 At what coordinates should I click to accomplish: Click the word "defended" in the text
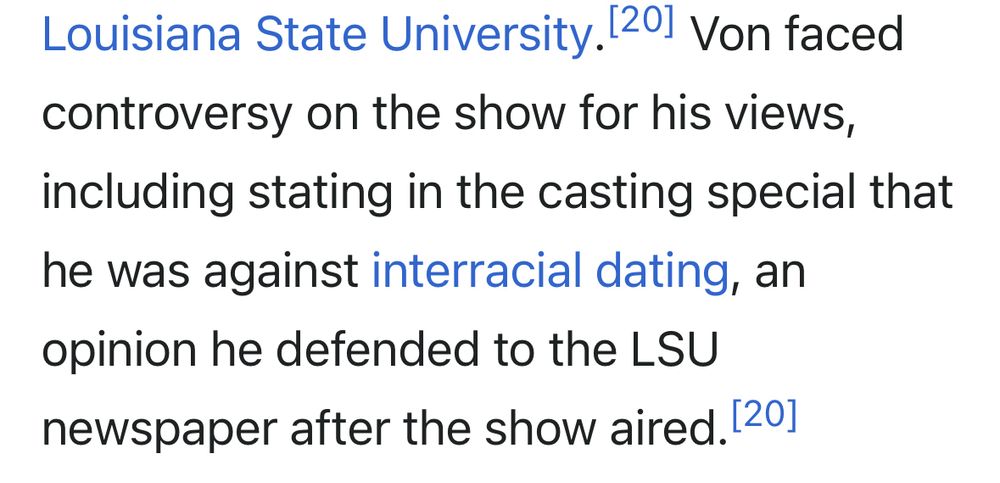coord(376,350)
